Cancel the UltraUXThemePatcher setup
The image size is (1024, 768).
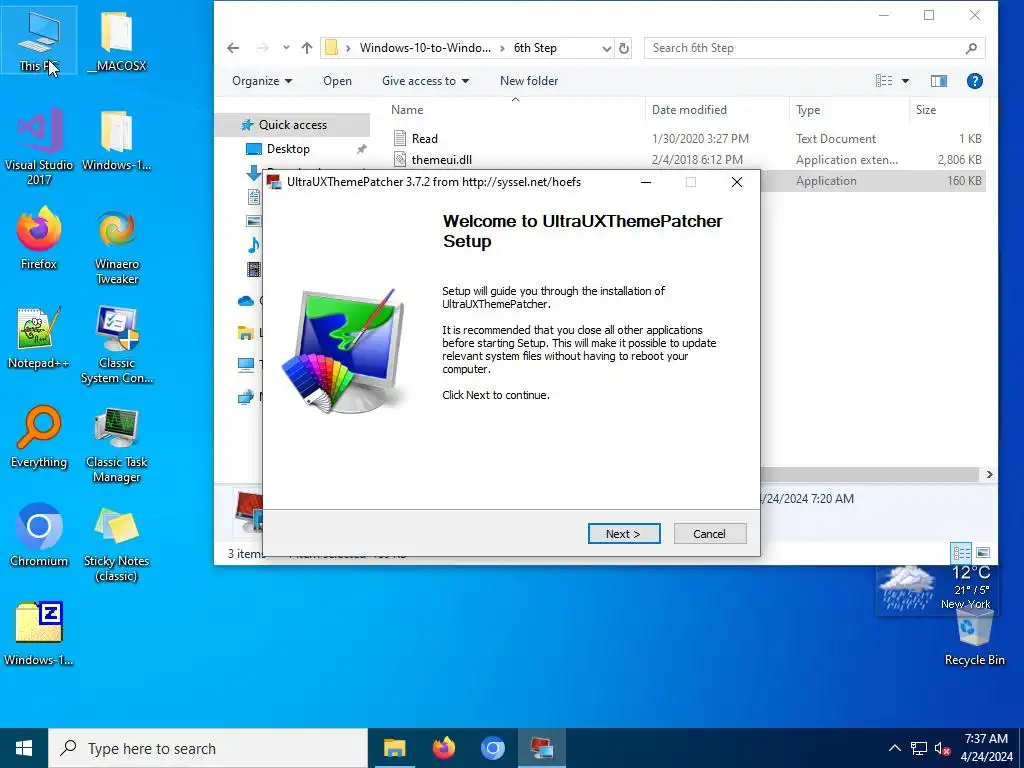coord(710,534)
